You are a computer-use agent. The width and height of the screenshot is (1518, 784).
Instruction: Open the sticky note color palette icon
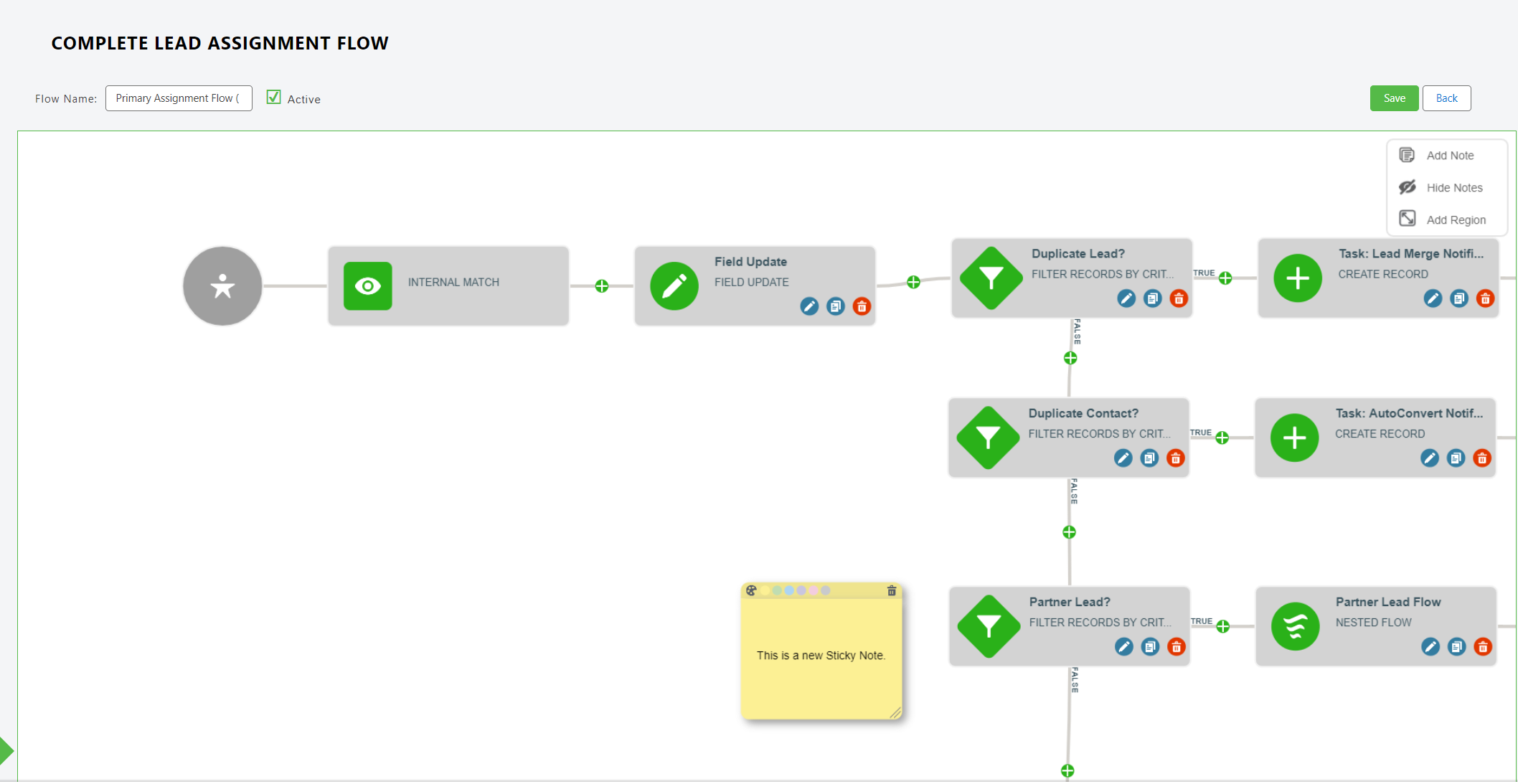tap(751, 590)
